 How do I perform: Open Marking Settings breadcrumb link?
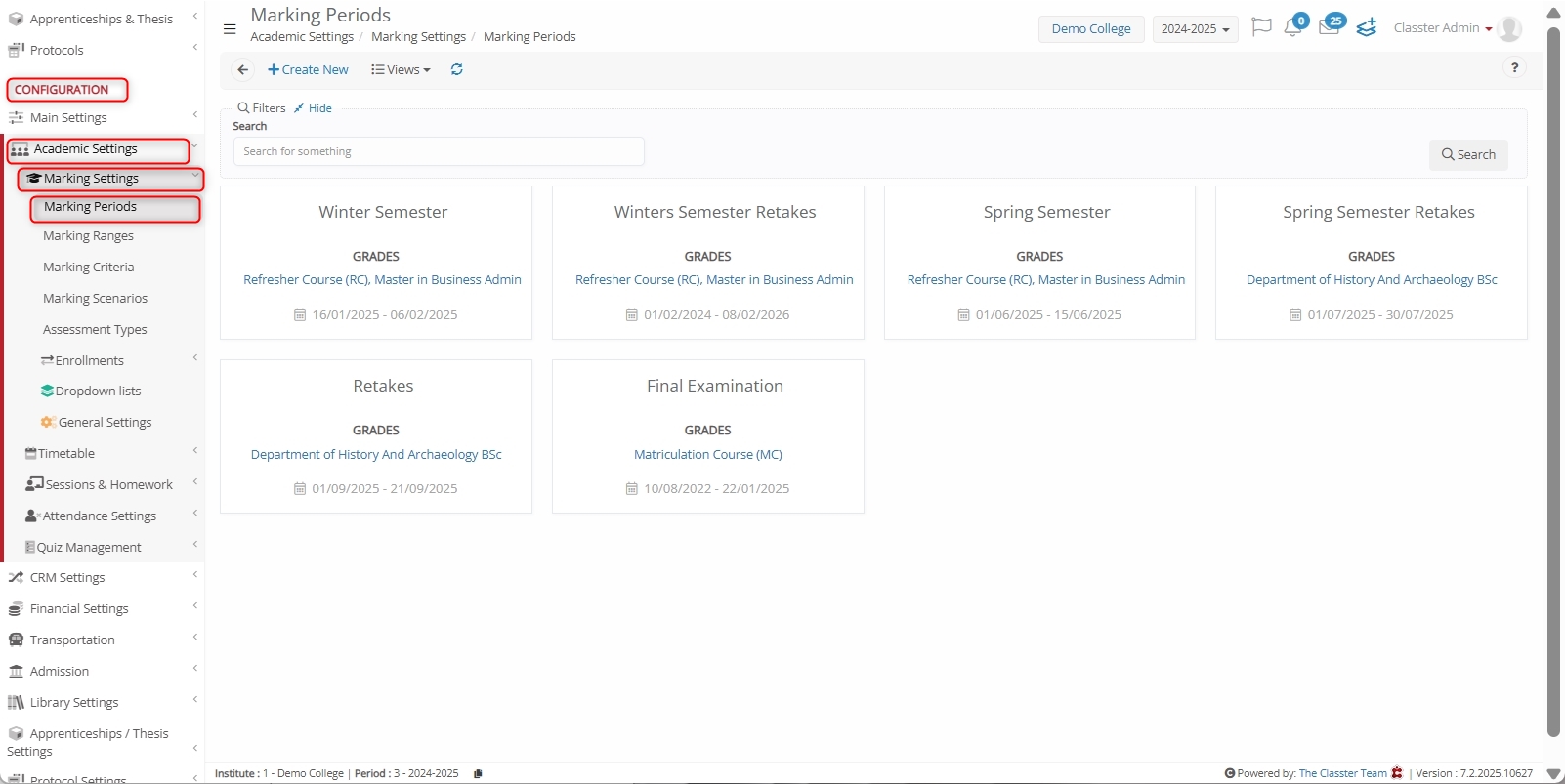[x=418, y=36]
